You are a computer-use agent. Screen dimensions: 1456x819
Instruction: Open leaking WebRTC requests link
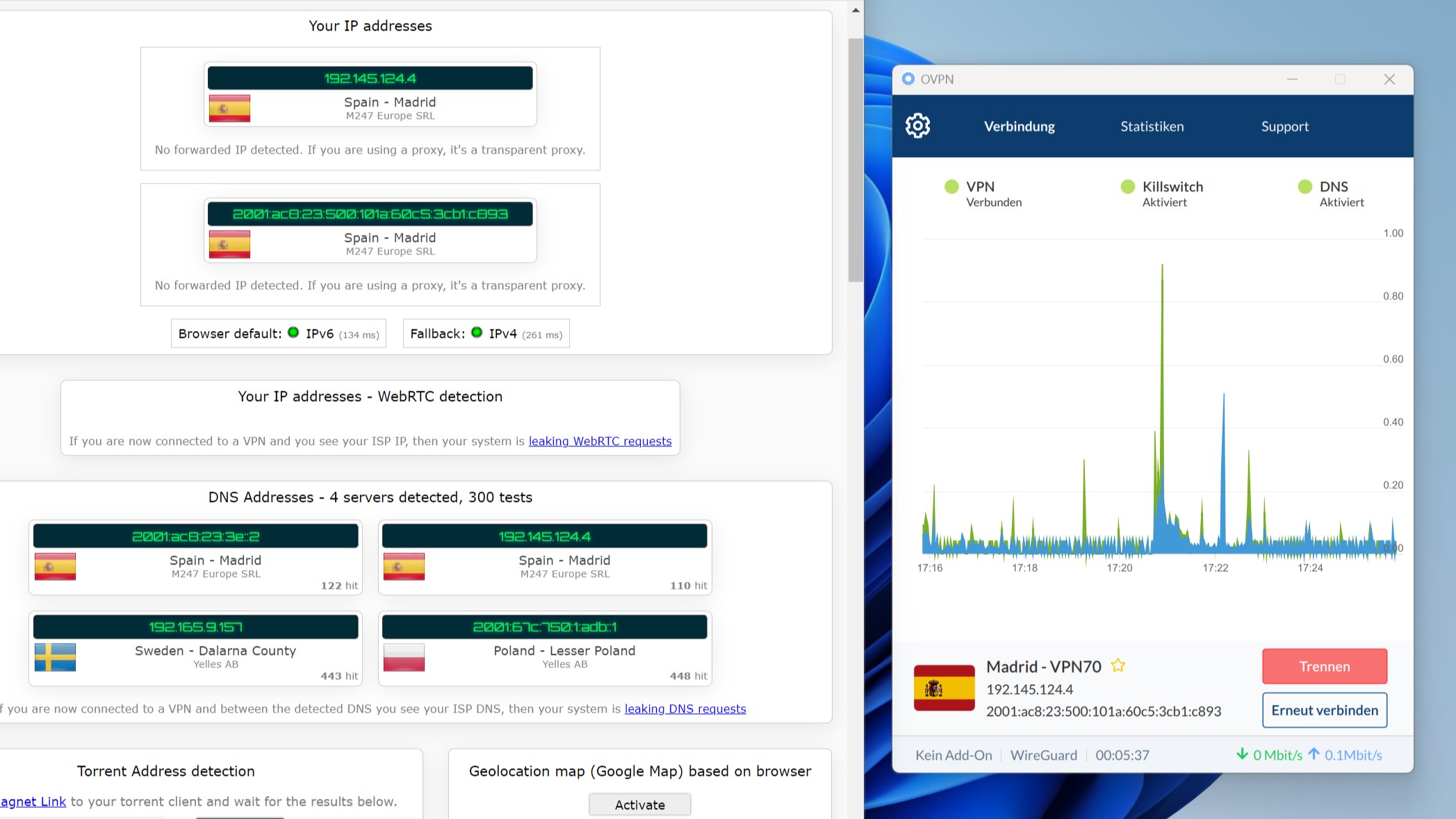pos(600,441)
